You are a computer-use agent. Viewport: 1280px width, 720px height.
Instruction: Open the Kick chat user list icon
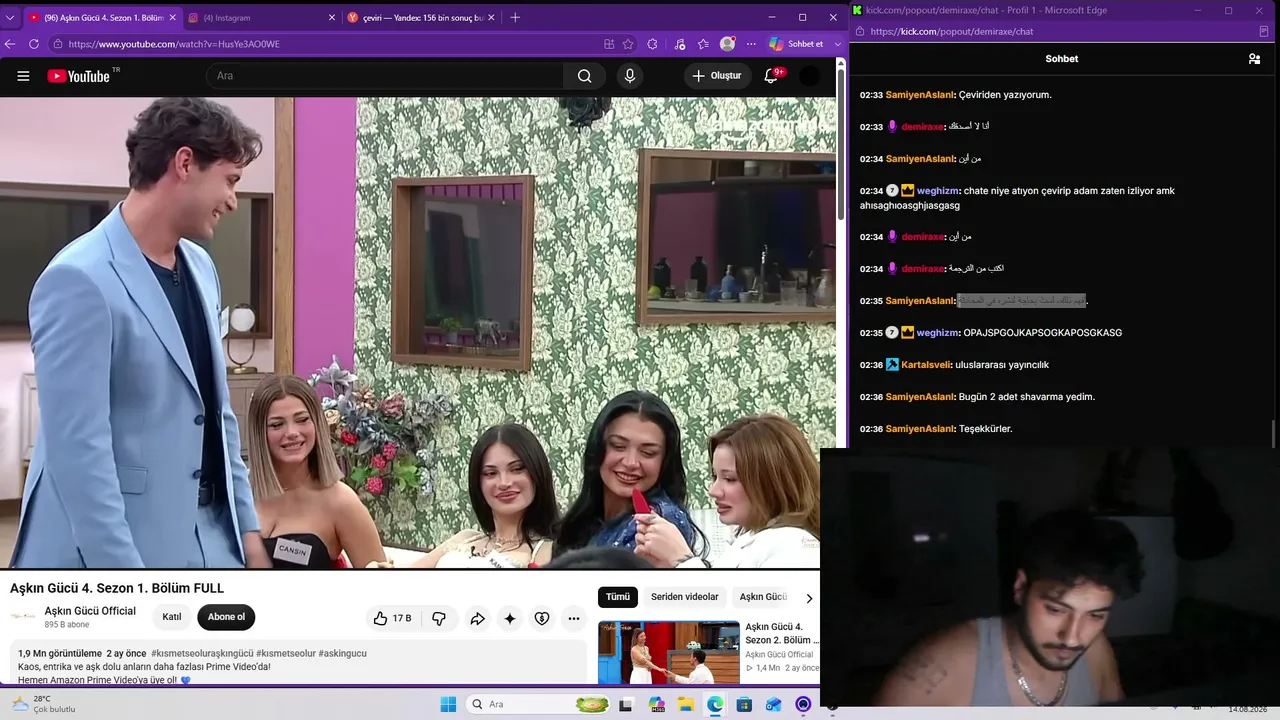[1254, 59]
